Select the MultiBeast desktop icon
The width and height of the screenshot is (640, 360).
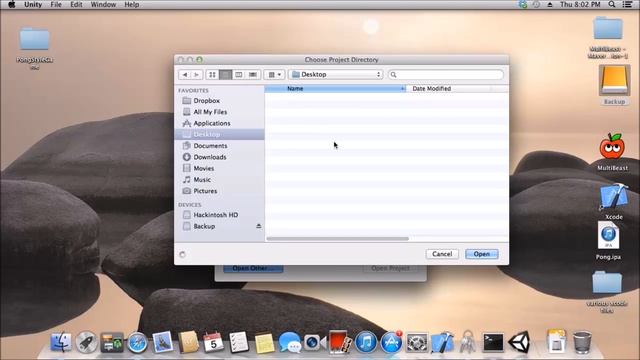[x=612, y=151]
